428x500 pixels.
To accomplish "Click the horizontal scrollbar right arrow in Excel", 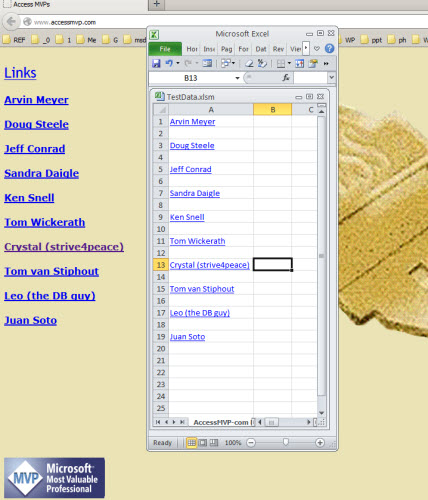I will (x=309, y=422).
